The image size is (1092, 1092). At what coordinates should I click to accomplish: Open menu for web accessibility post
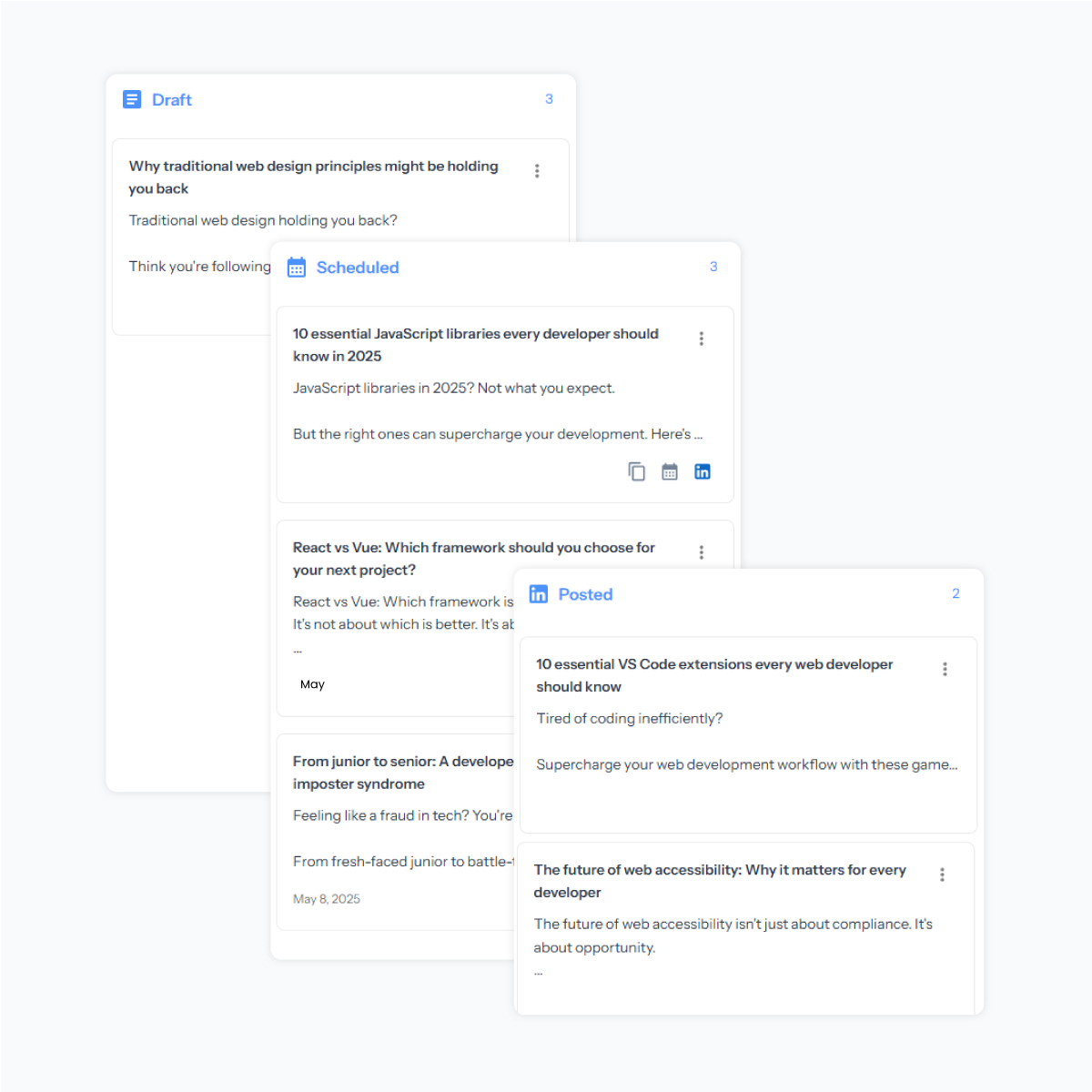942,875
